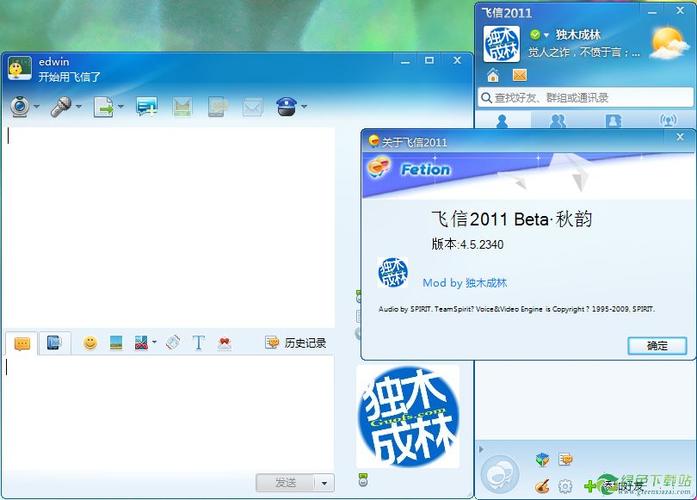Click the 独木成林 nickname in main window
This screenshot has width=697, height=500.
[x=578, y=35]
